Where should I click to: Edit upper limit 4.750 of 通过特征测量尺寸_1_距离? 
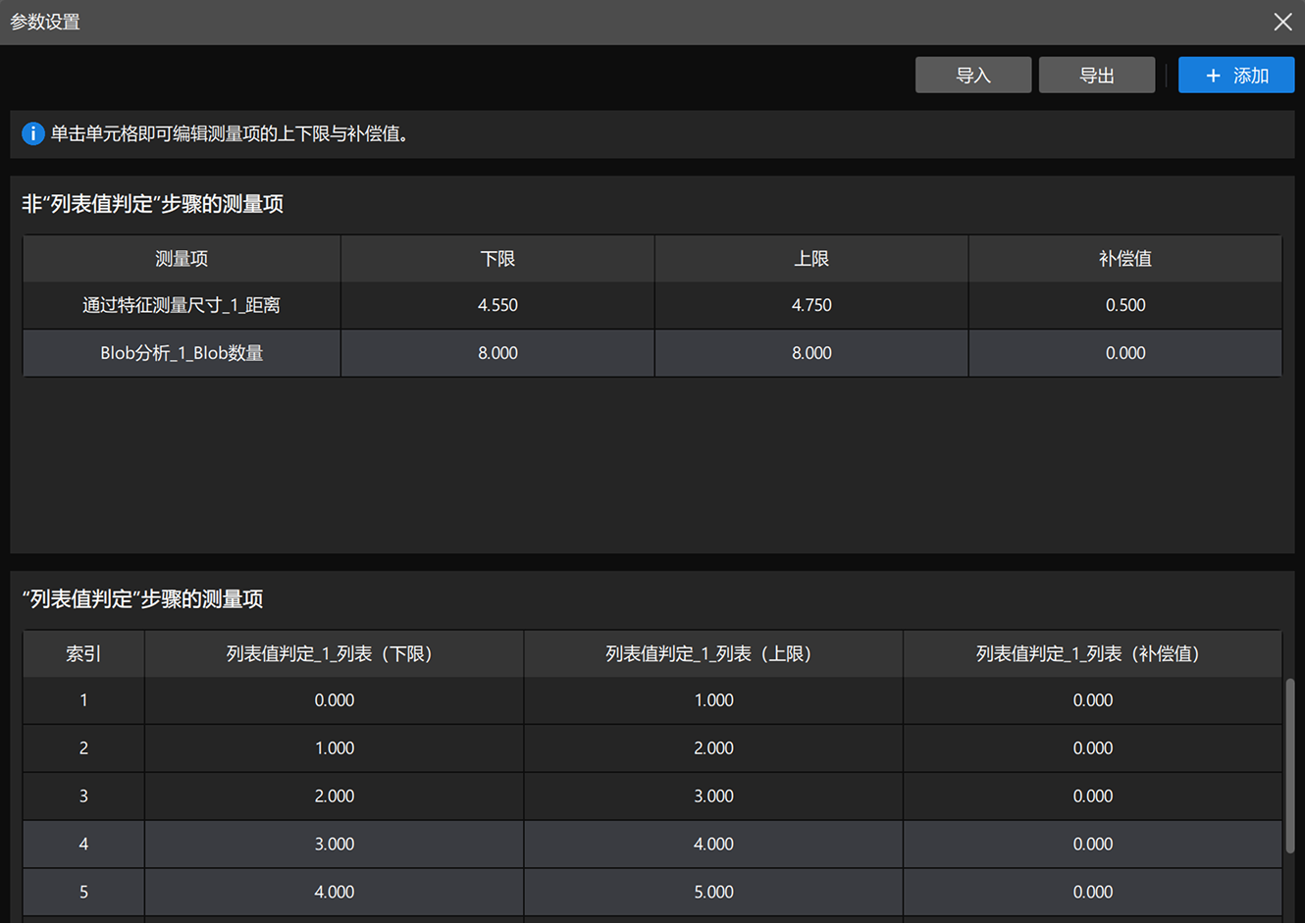coord(810,305)
